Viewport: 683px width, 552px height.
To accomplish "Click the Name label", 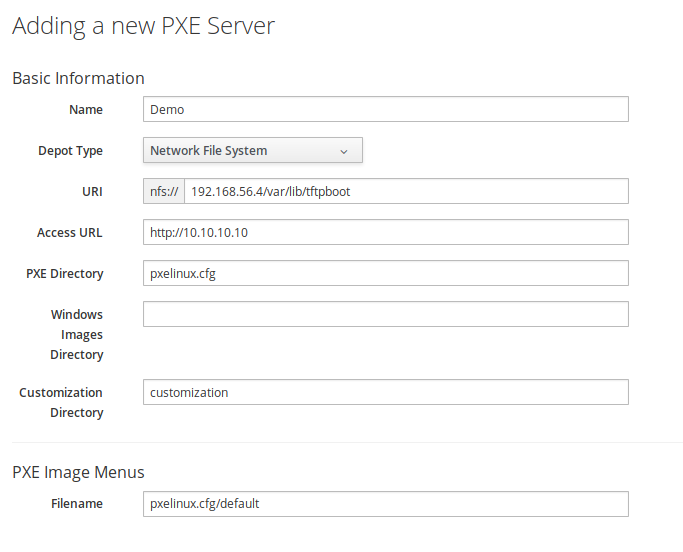I will [86, 109].
